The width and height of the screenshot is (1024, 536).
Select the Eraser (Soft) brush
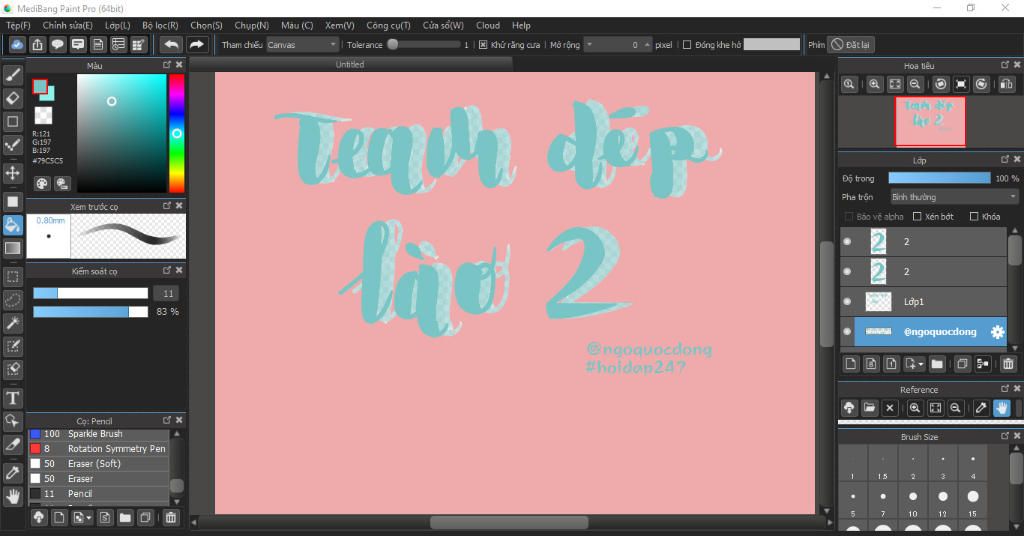coord(99,464)
